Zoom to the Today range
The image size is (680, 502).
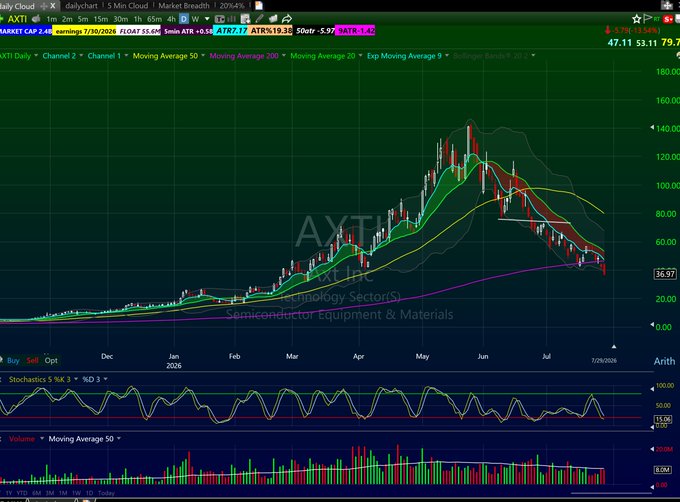point(106,493)
